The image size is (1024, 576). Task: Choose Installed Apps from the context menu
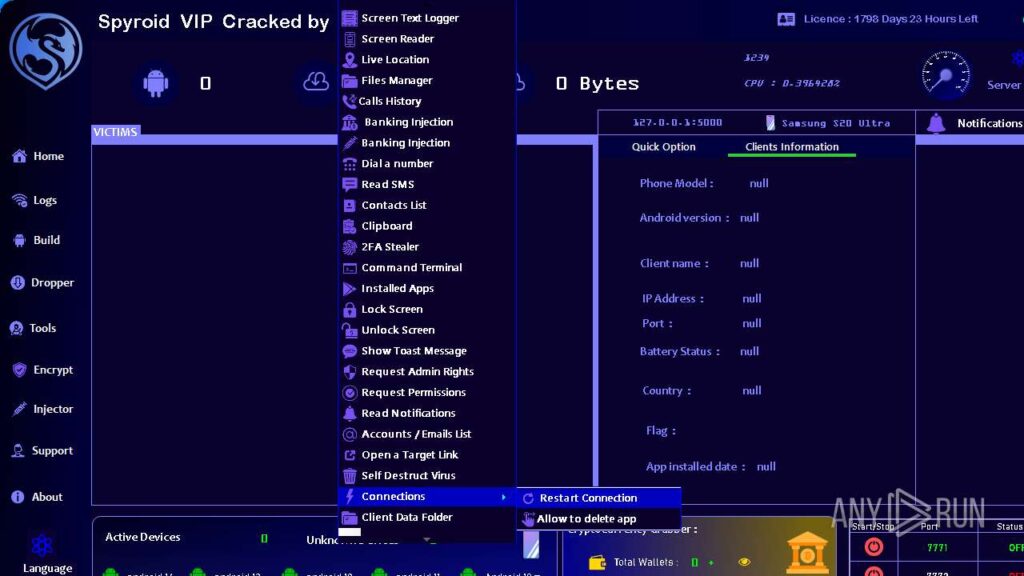click(427, 288)
